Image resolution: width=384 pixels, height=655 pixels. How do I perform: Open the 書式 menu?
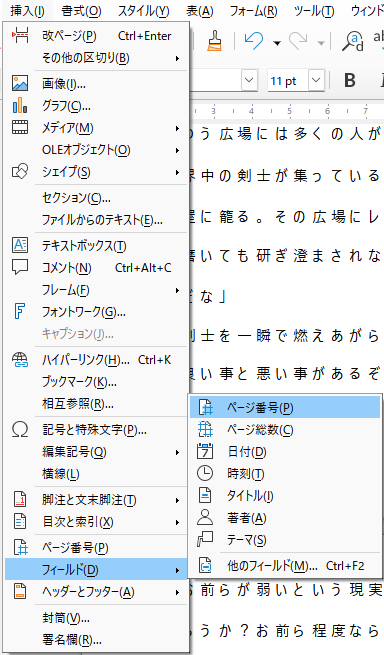click(81, 11)
